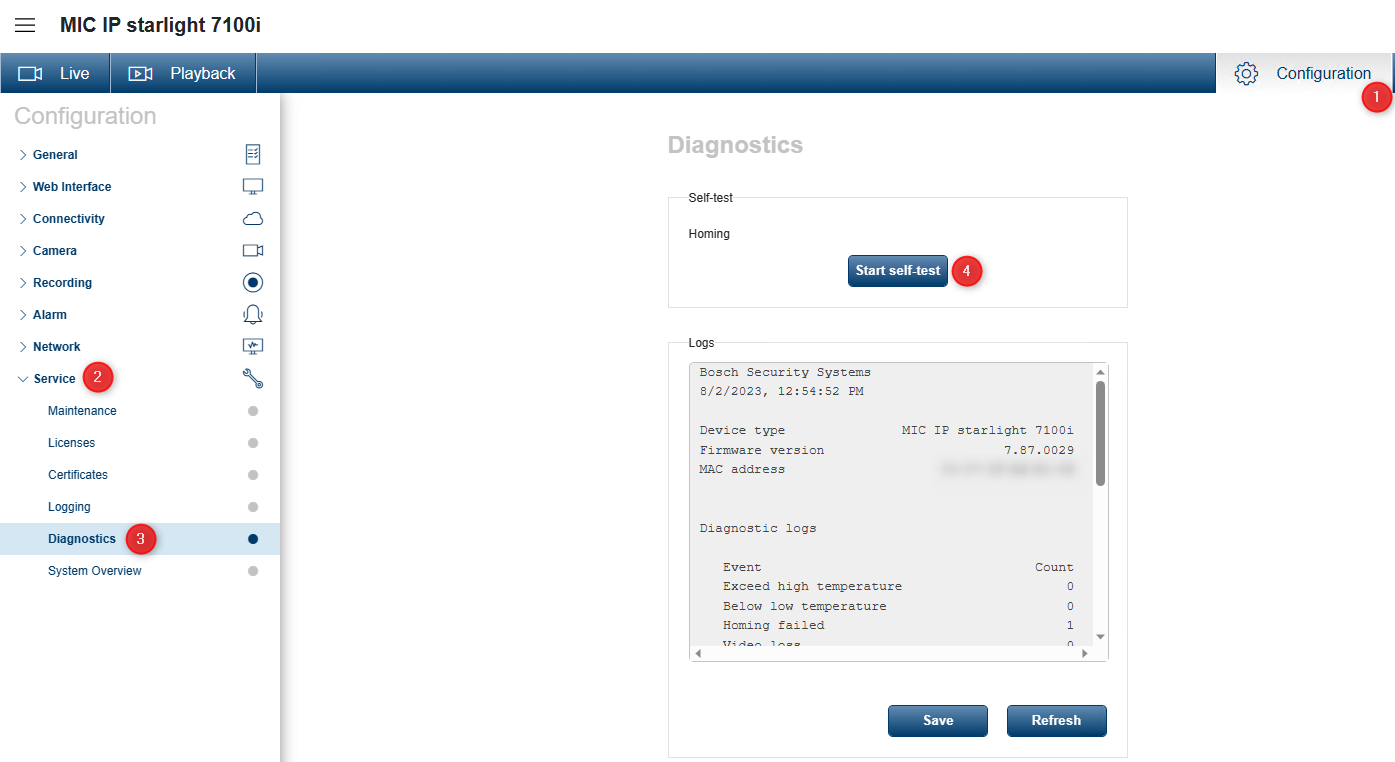The width and height of the screenshot is (1395, 762).
Task: Expand the Alarm section chevron
Action: (x=23, y=315)
